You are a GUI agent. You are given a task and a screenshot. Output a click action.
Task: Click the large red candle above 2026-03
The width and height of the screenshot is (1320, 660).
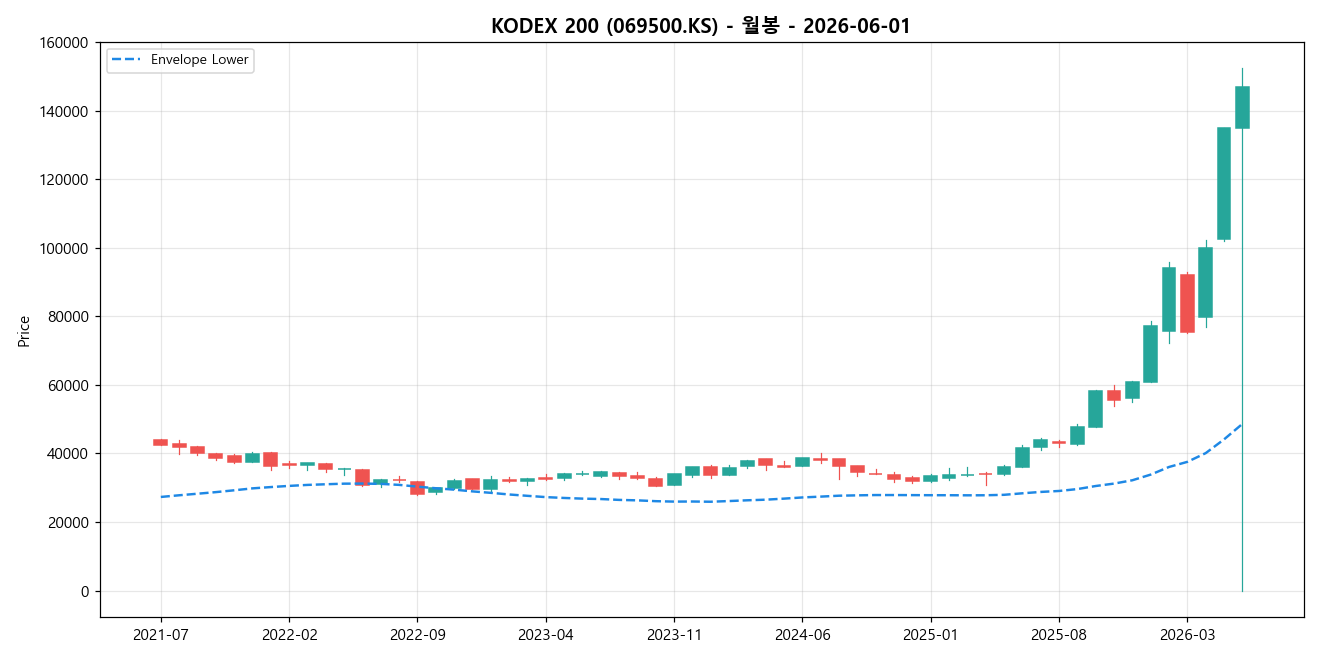pos(1187,303)
